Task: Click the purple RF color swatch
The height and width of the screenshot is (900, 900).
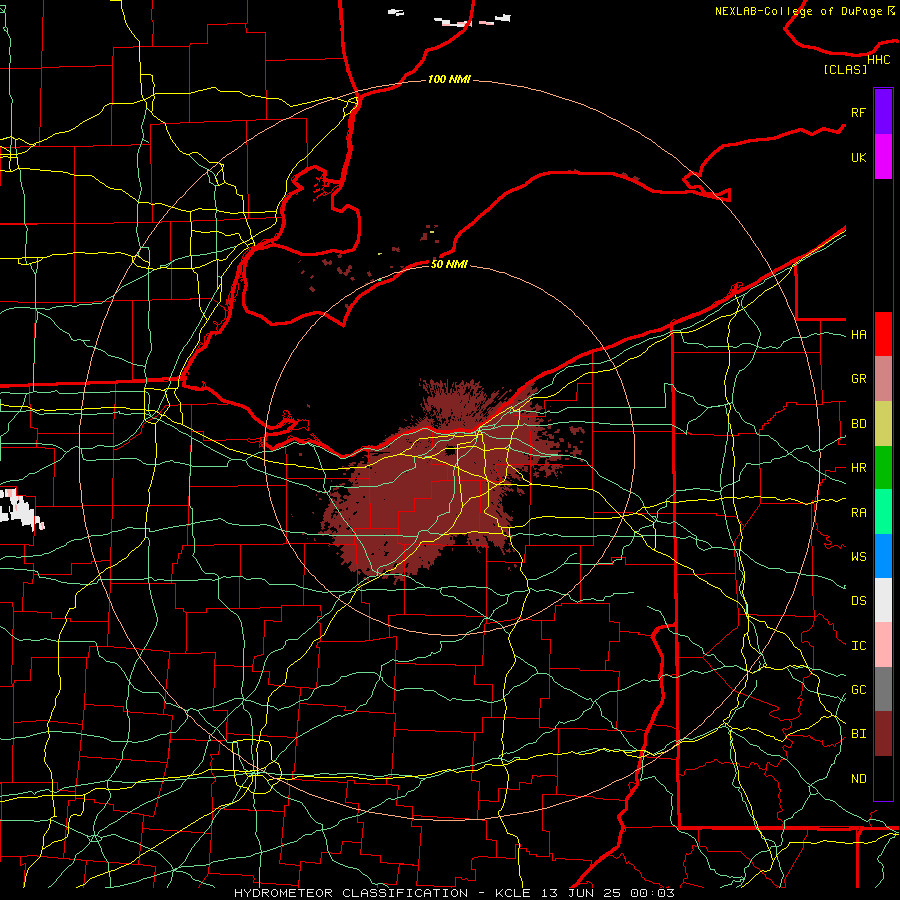Action: (x=883, y=112)
